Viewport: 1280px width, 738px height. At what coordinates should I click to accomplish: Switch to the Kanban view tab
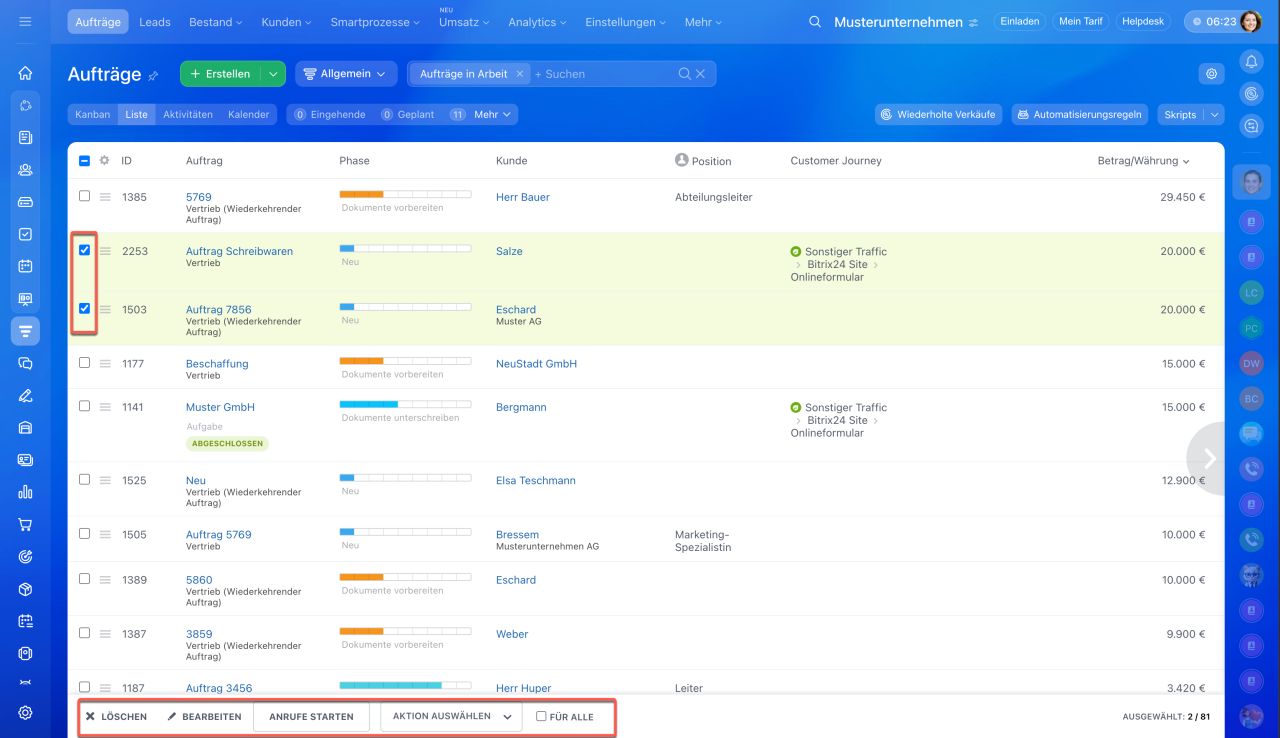[92, 115]
